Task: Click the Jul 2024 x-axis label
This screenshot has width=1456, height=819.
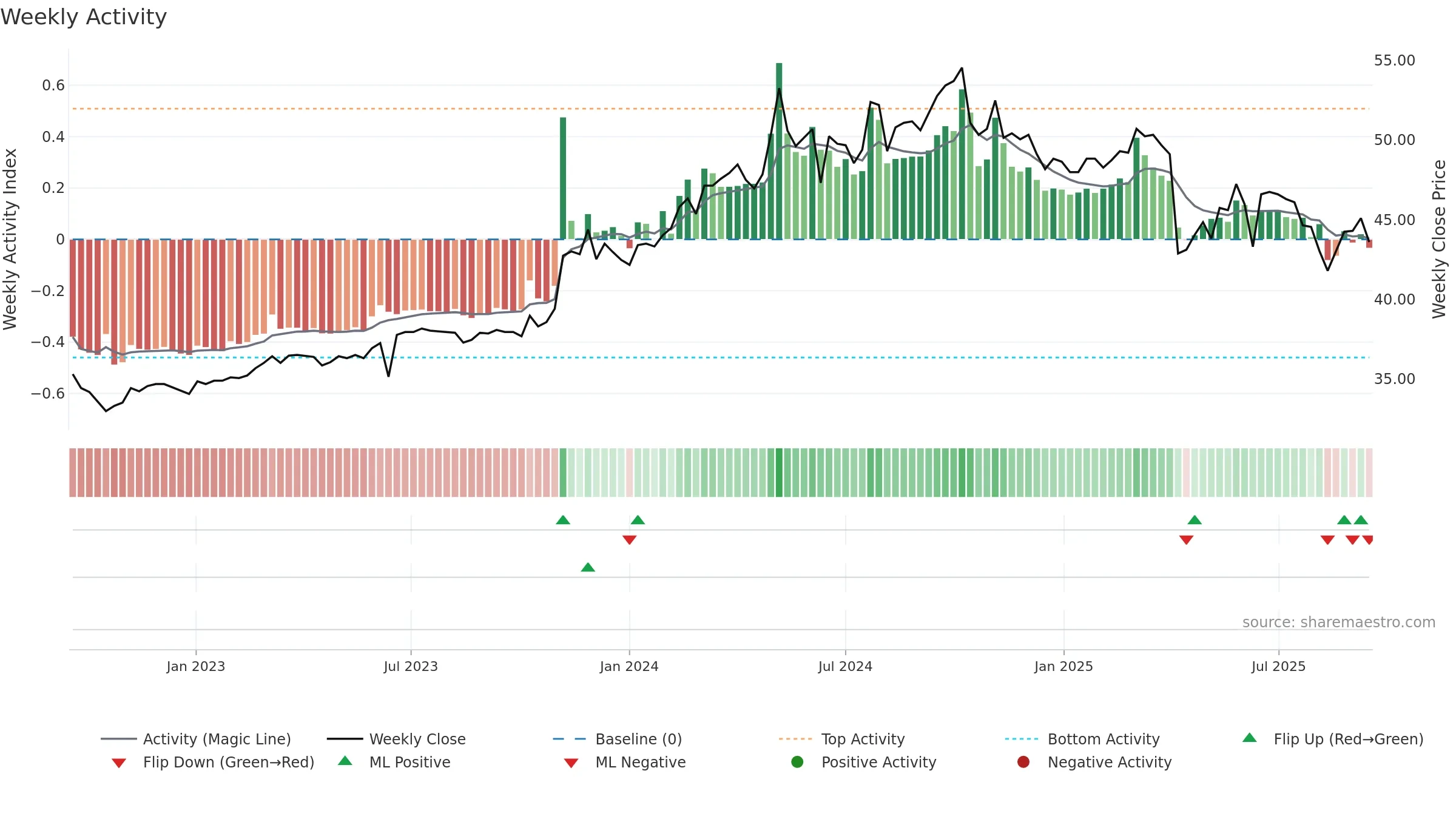Action: coord(845,666)
